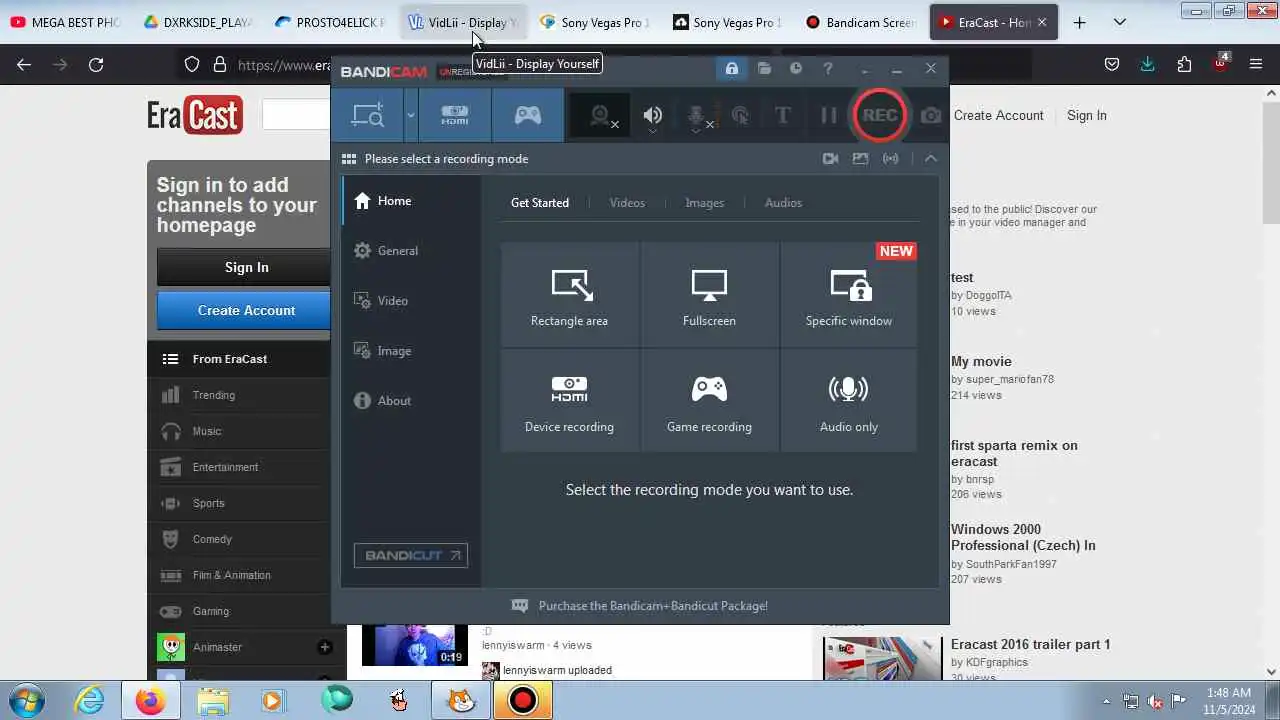Switch to the Videos tab
1280x720 pixels.
click(x=627, y=203)
